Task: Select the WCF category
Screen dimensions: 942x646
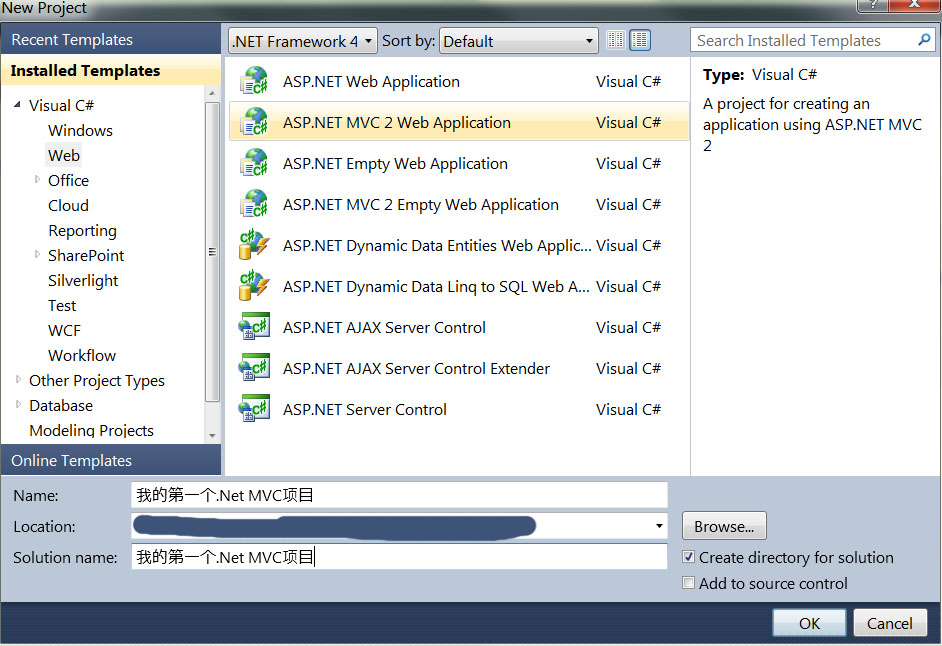Action: coord(64,331)
